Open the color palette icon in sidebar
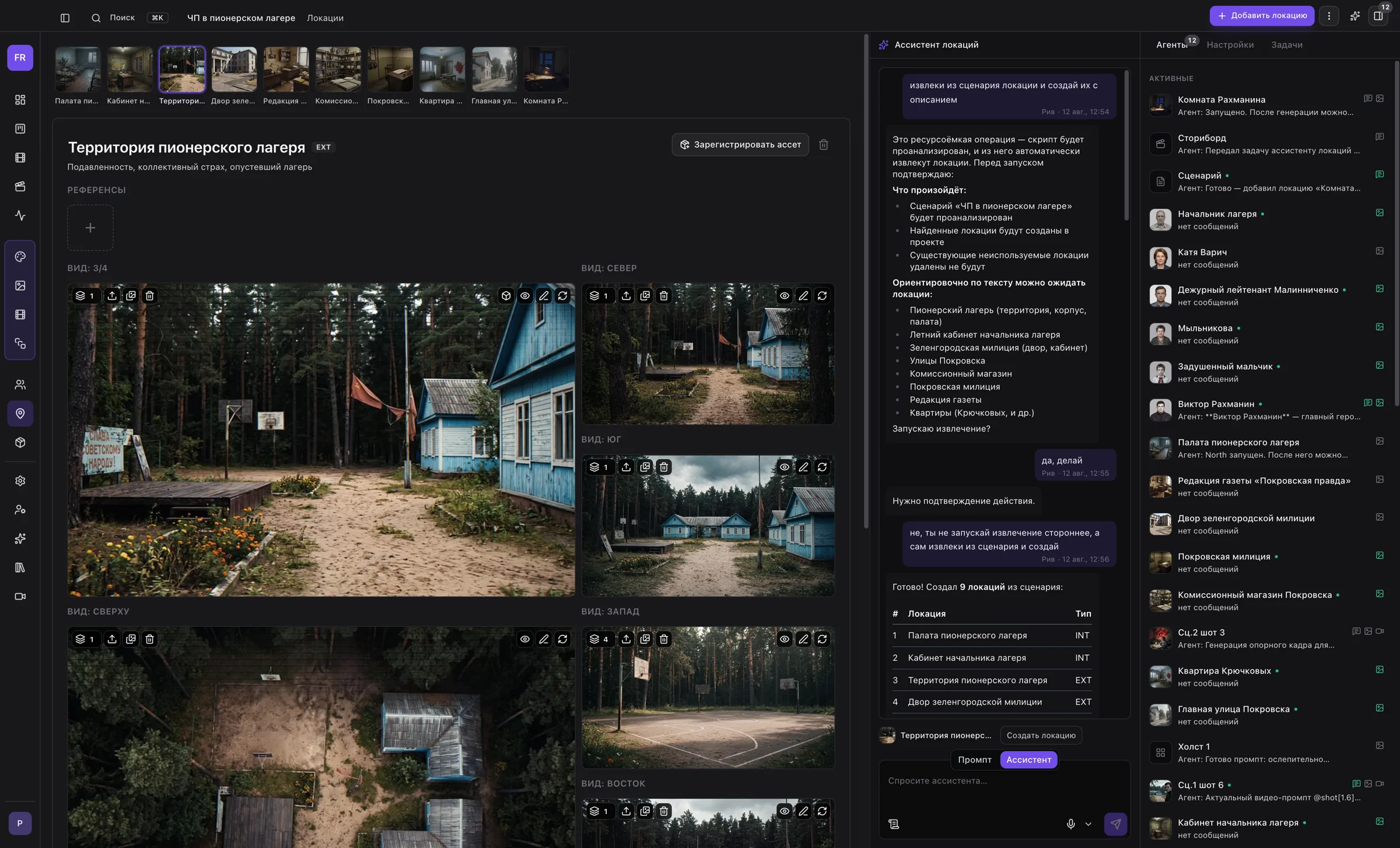 click(20, 257)
